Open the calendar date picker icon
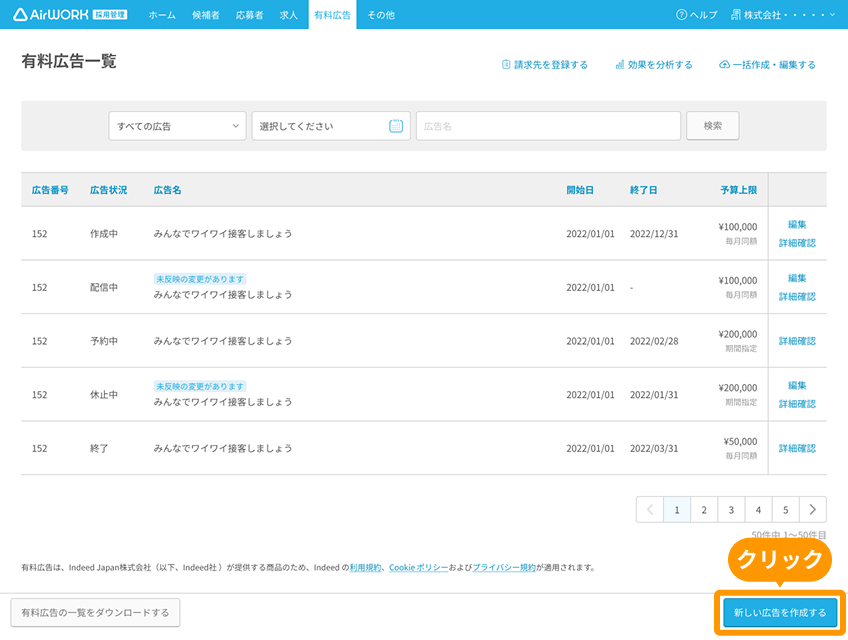848x640 pixels. pos(396,126)
